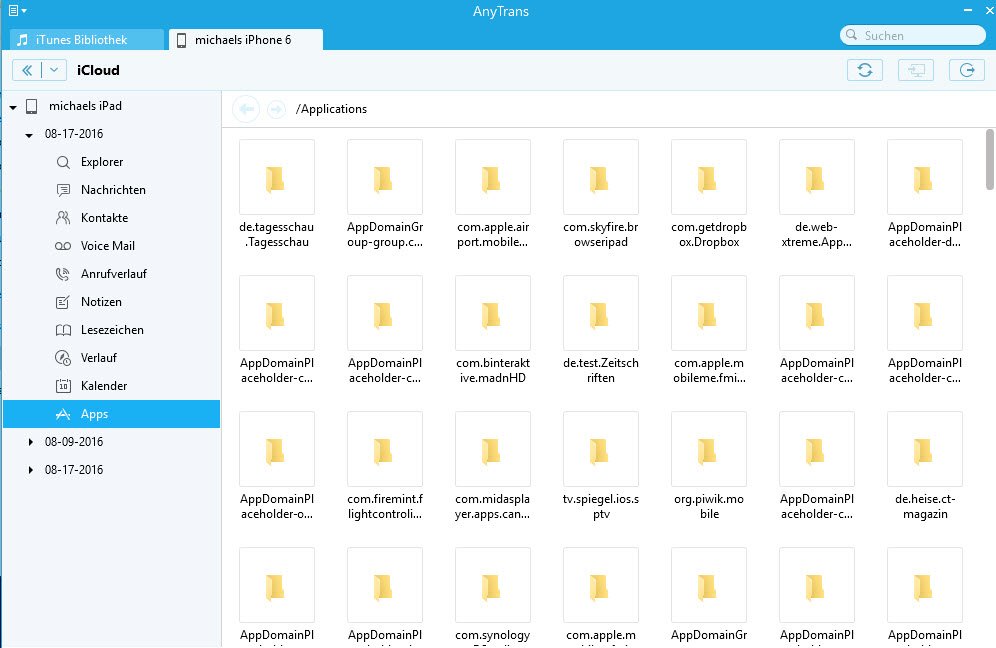Screen dimensions: 996x648
Task: Select the com.getdropbox.Dropbox folder
Action: pyautogui.click(x=709, y=194)
